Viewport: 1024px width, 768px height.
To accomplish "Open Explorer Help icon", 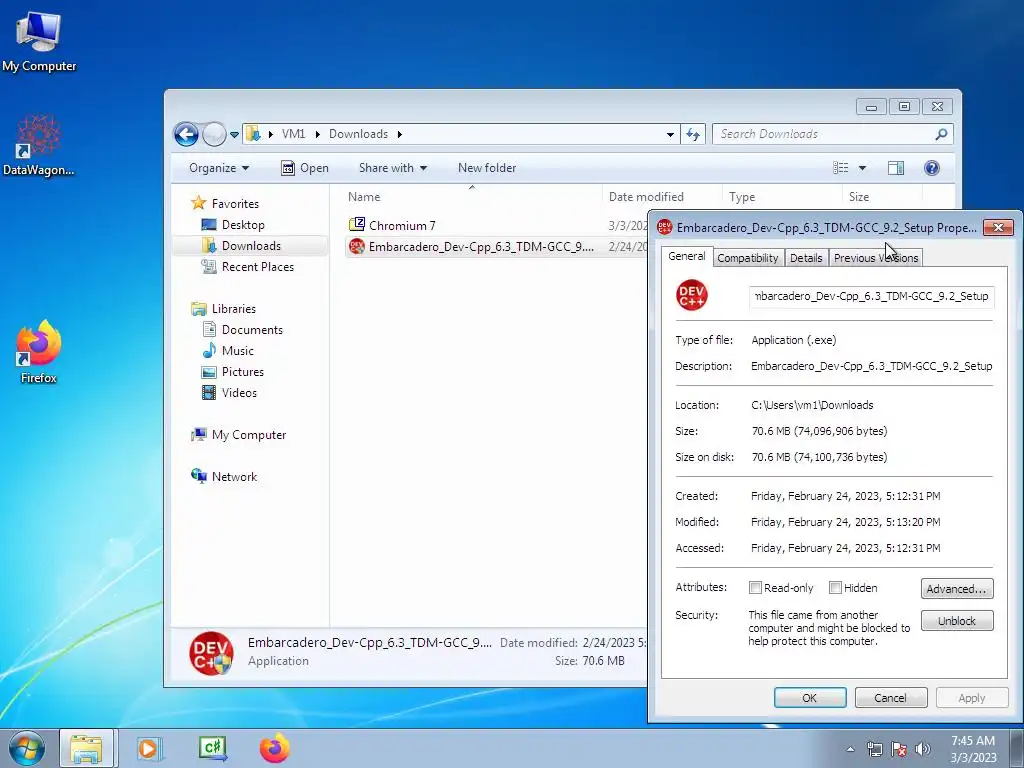I will click(931, 168).
